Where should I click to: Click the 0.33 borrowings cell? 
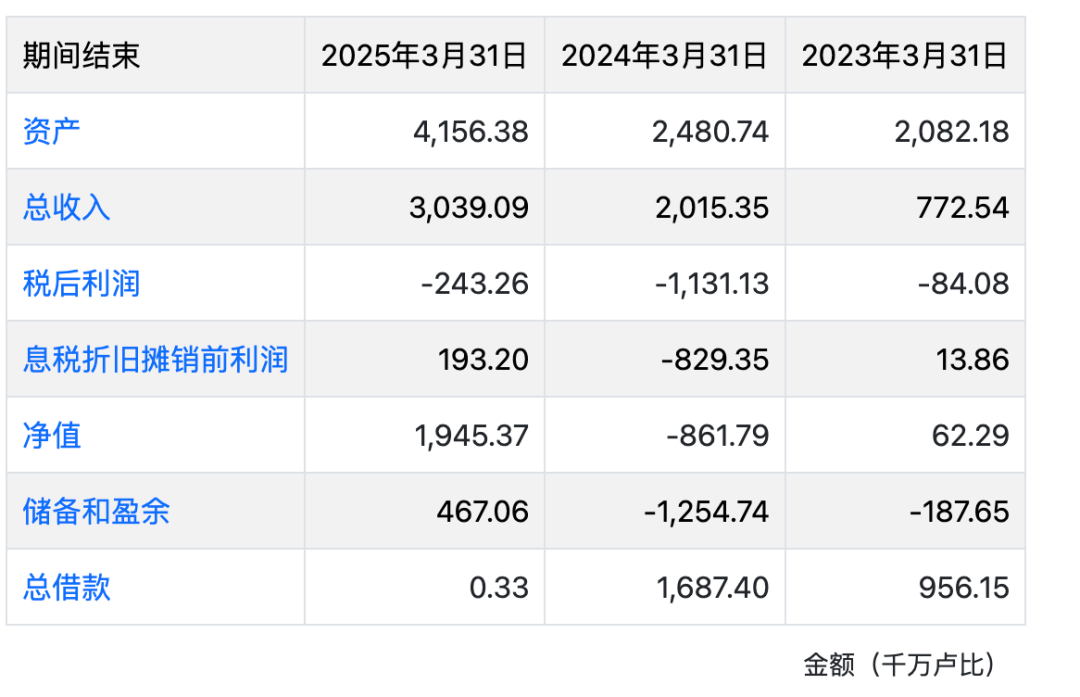[499, 587]
